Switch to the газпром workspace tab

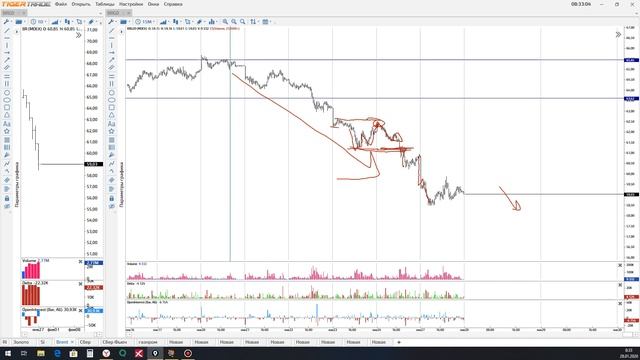(x=148, y=342)
